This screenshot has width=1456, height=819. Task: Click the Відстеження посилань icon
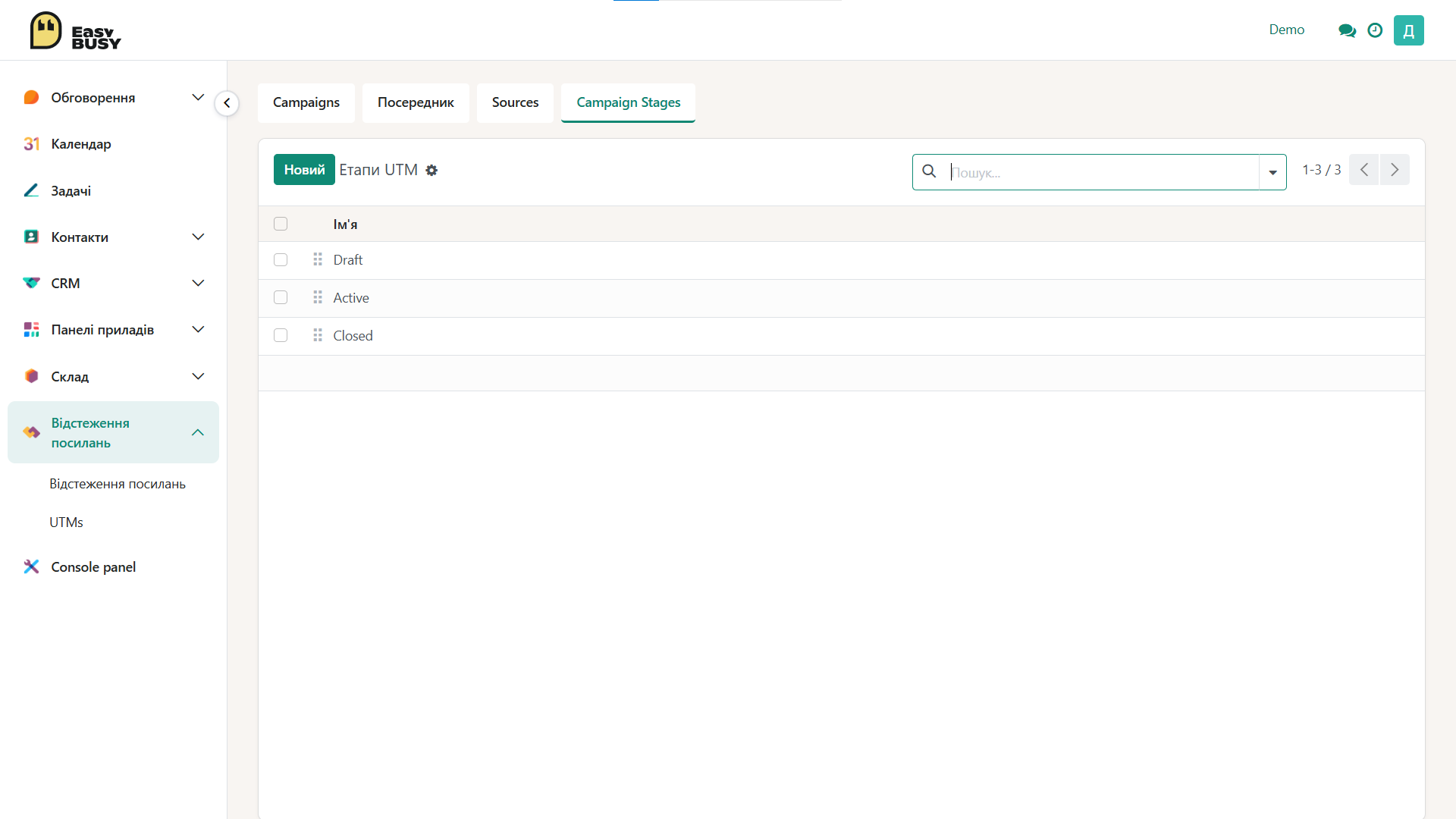click(31, 432)
